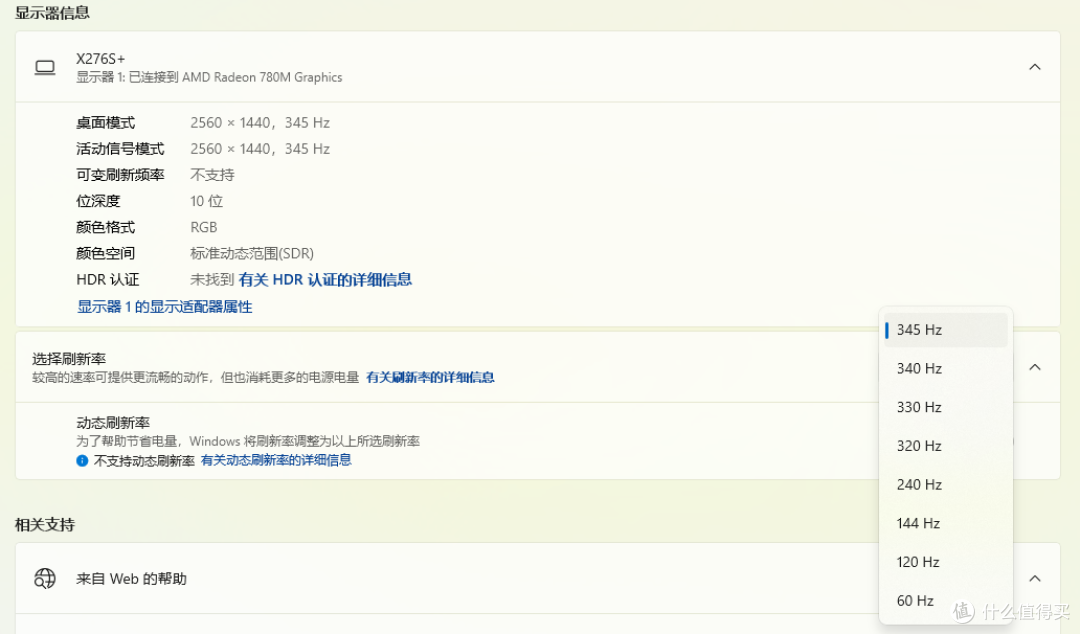Select 60 Hz refresh rate

pos(946,600)
